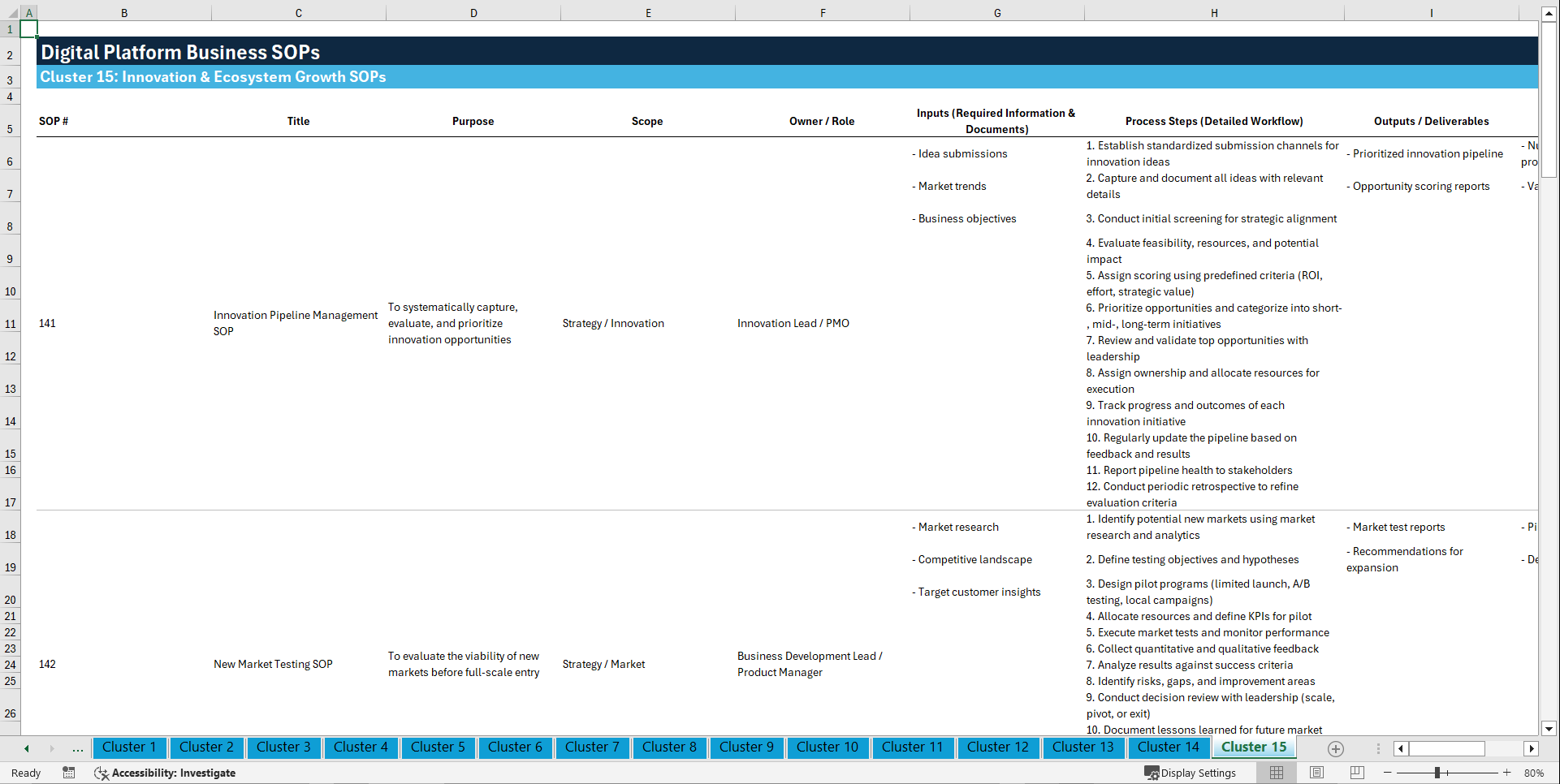Click the Zoom Out minus icon

[1388, 773]
